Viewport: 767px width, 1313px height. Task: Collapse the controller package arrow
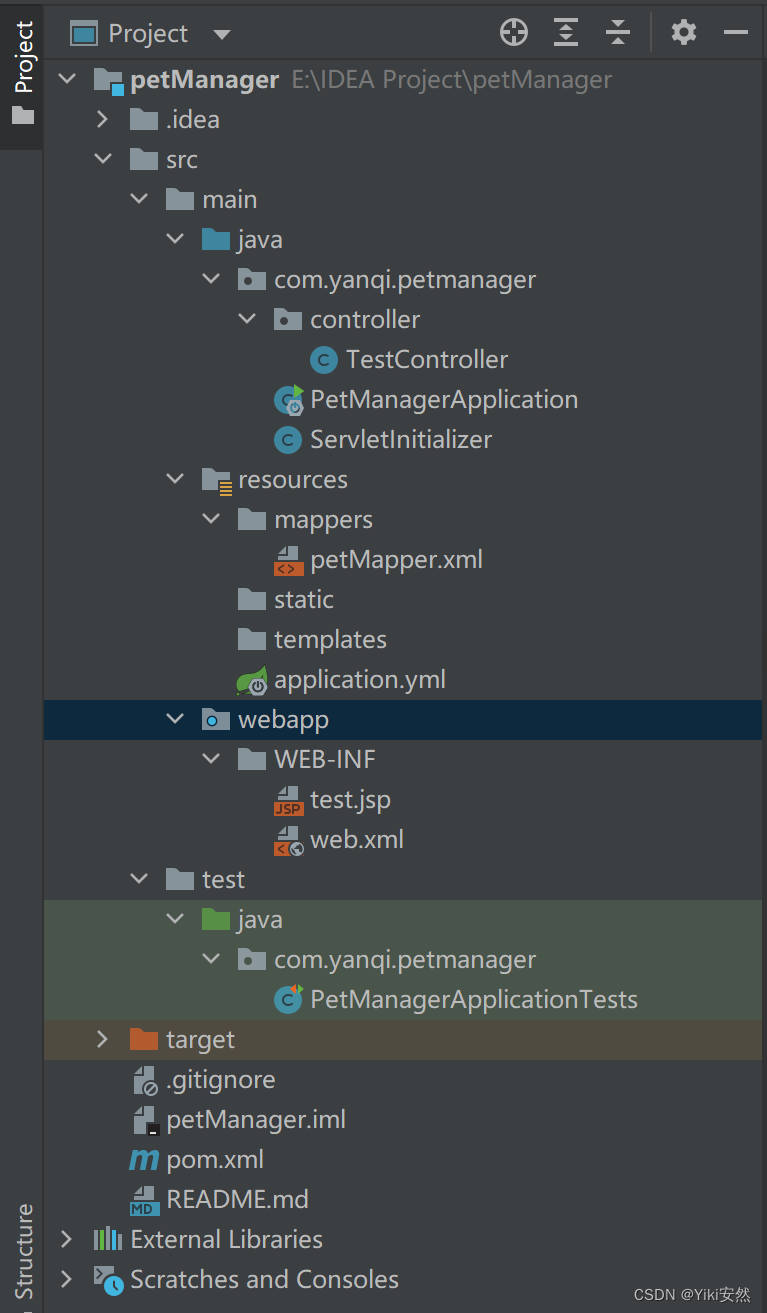[x=247, y=319]
